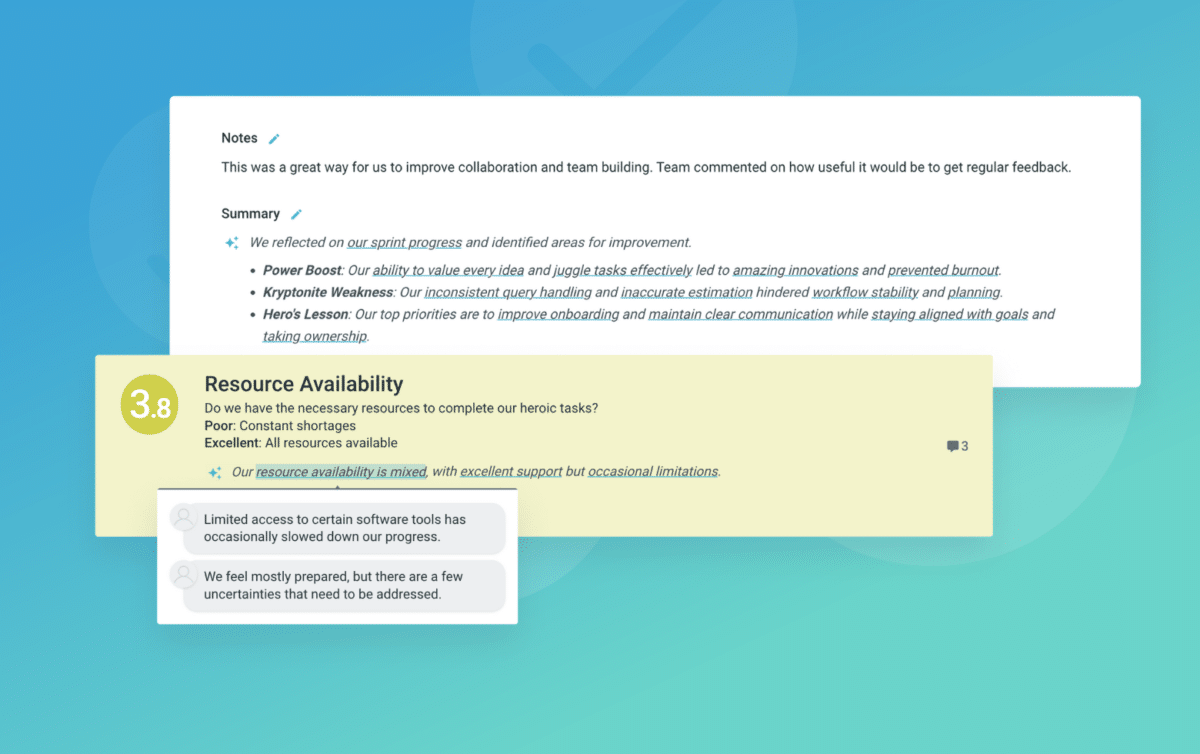
Task: Open the comments bubble showing 3
Action: 956,446
